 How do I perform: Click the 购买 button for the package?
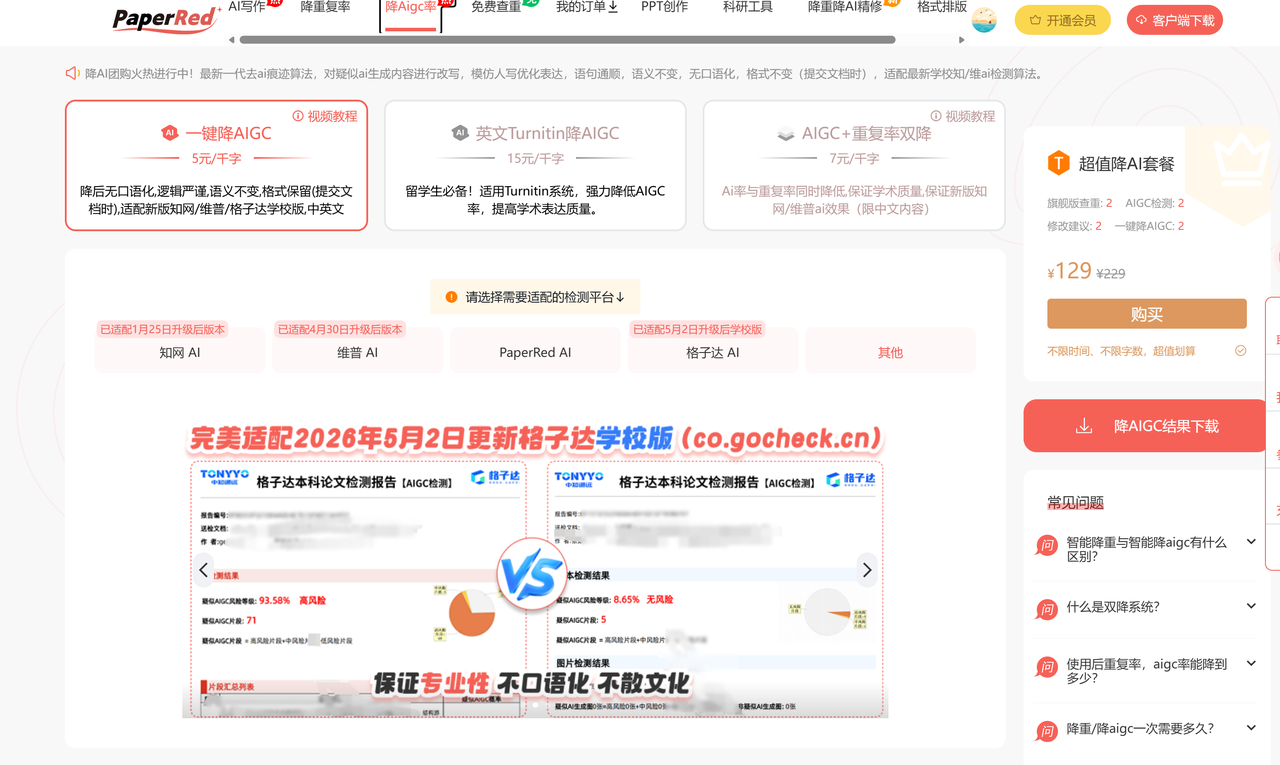(x=1147, y=314)
